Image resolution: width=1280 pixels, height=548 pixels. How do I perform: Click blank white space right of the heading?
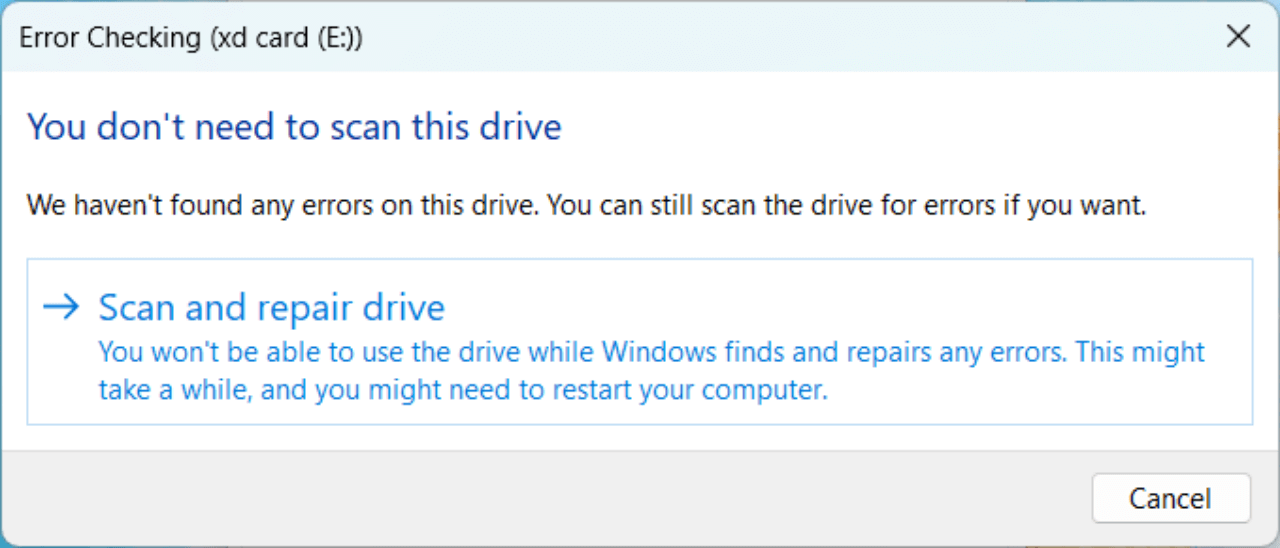900,128
